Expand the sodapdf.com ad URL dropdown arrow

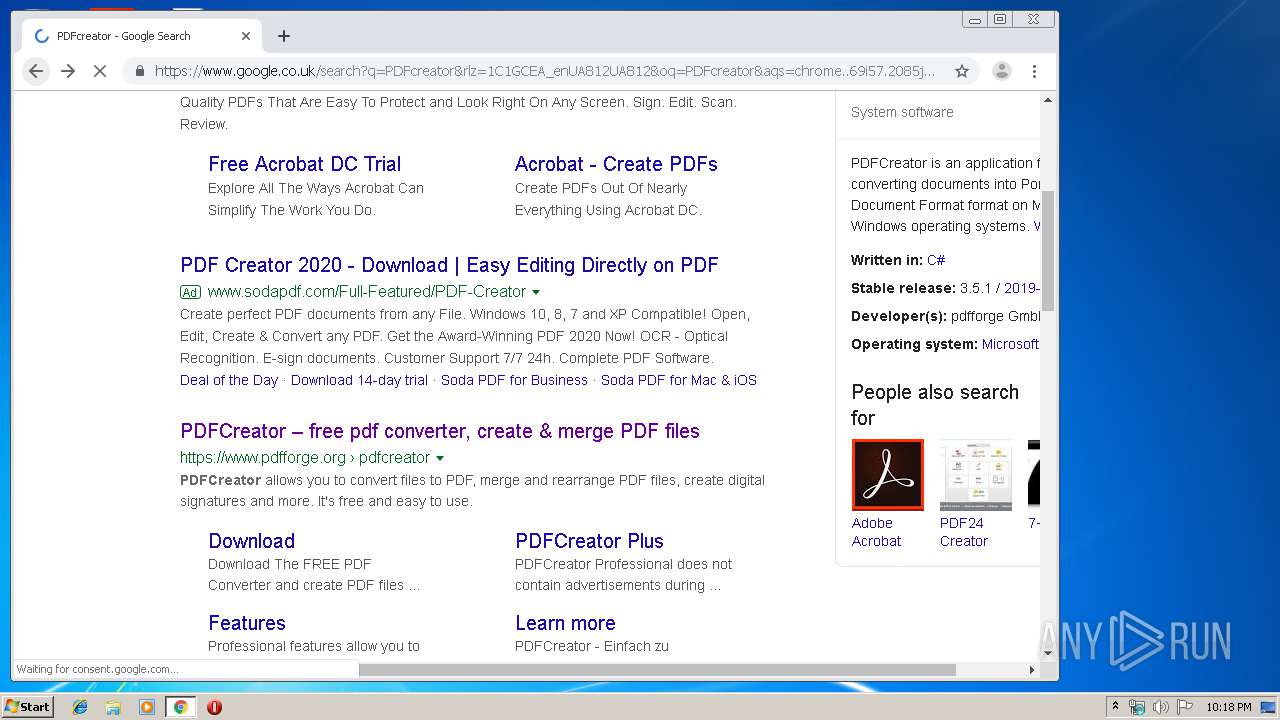536,292
